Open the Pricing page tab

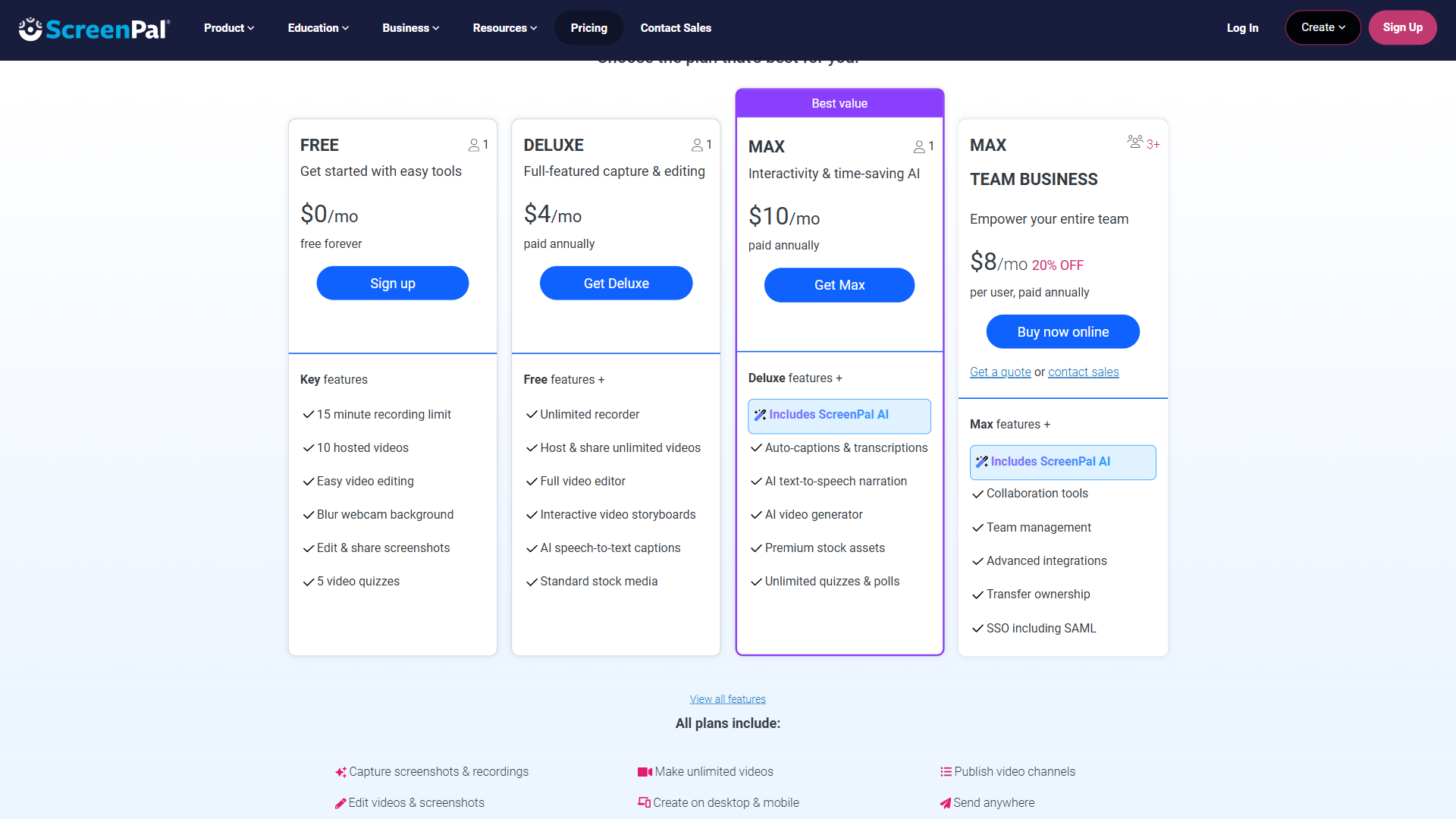pyautogui.click(x=588, y=28)
